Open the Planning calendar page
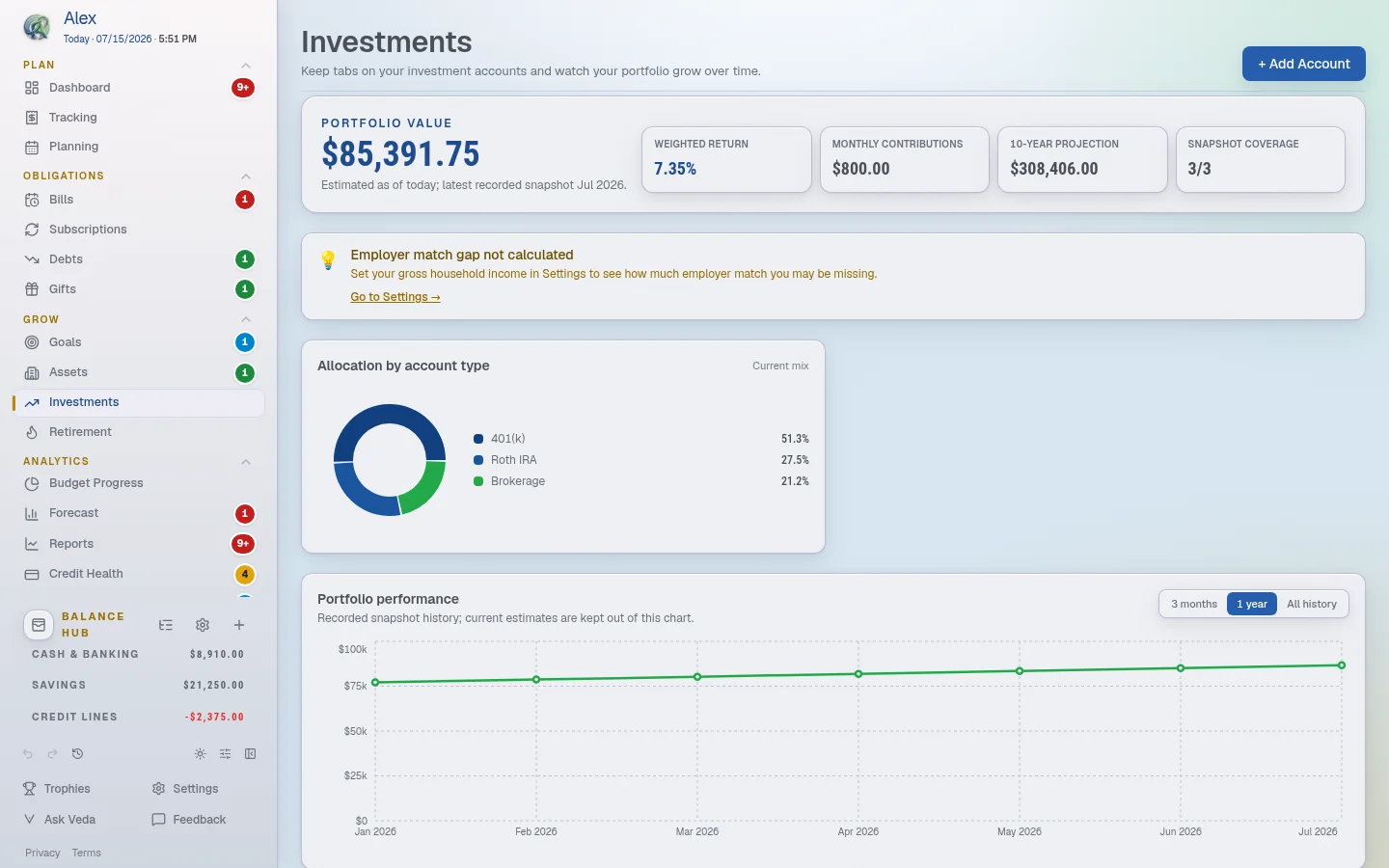 (x=138, y=147)
